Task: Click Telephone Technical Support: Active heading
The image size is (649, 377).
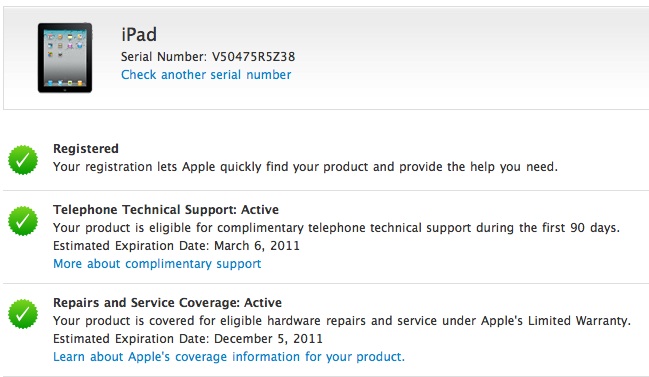Action: pyautogui.click(x=166, y=210)
